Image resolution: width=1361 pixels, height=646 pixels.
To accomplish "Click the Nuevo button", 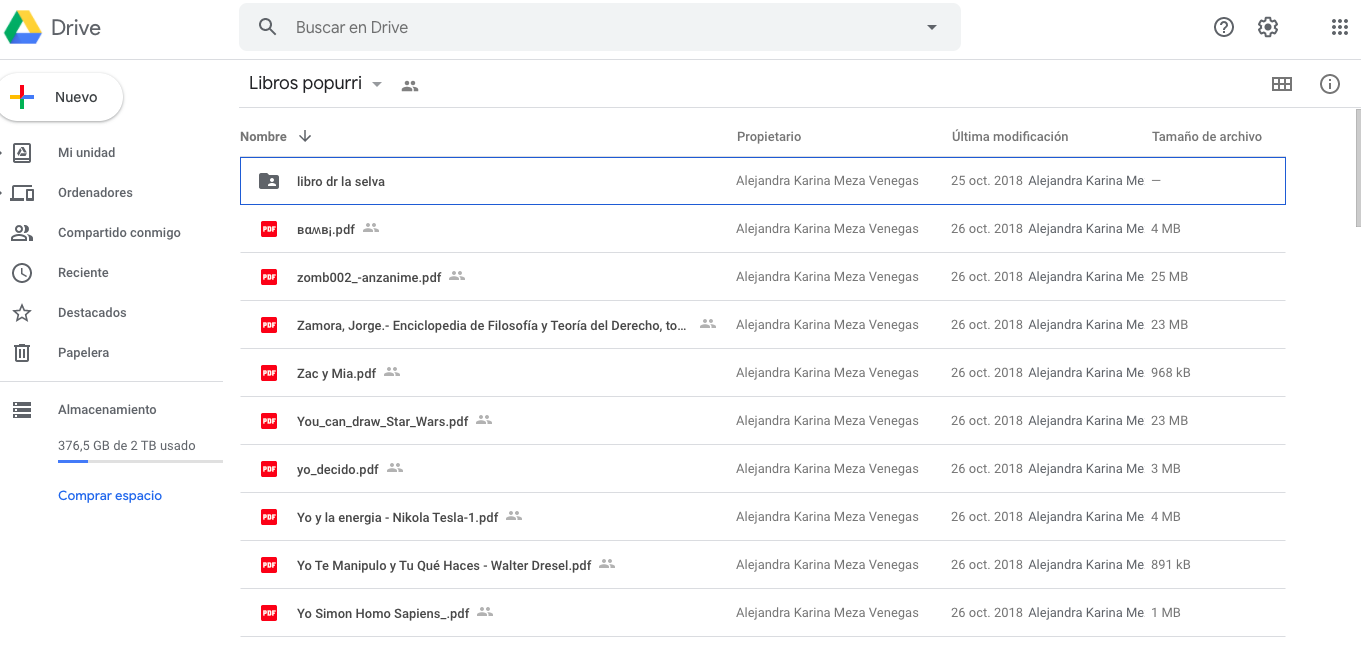I will click(x=60, y=97).
